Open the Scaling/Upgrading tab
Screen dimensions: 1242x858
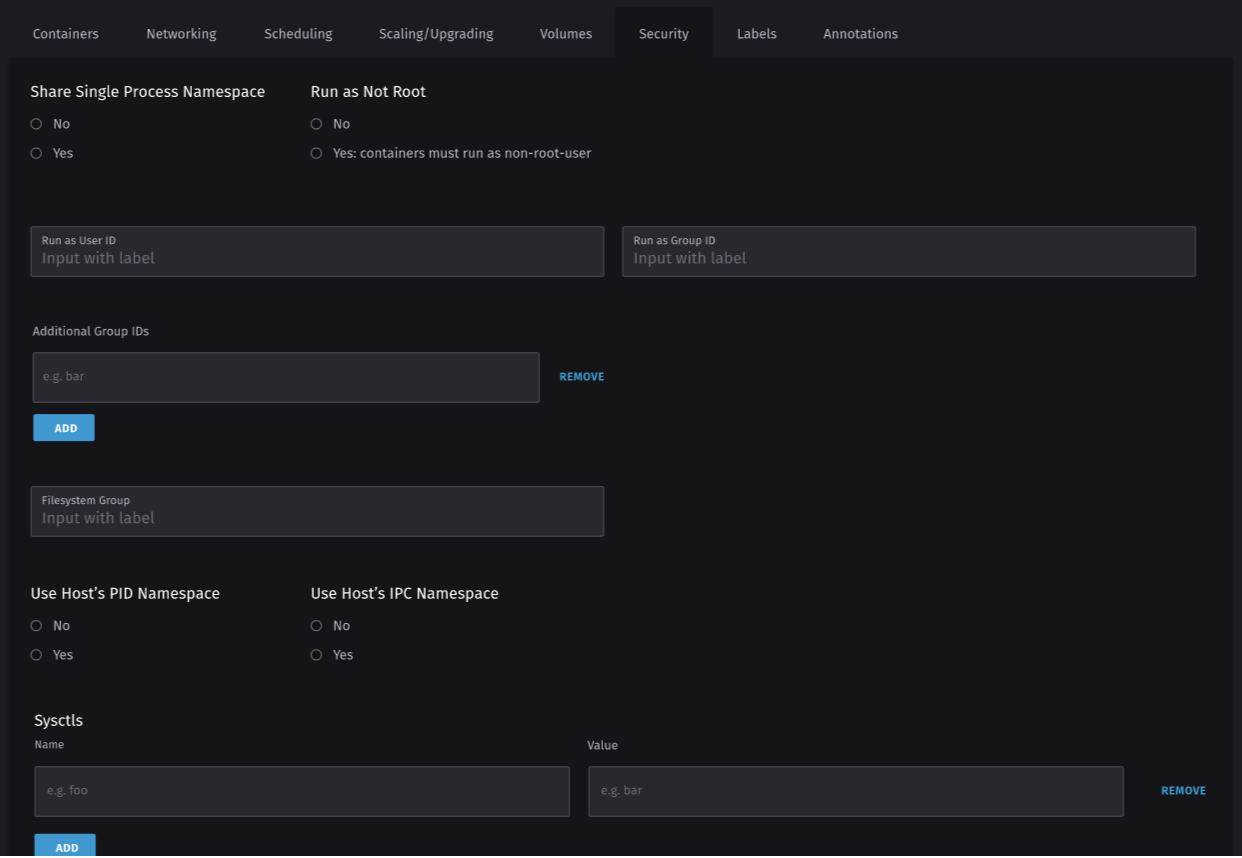tap(435, 33)
